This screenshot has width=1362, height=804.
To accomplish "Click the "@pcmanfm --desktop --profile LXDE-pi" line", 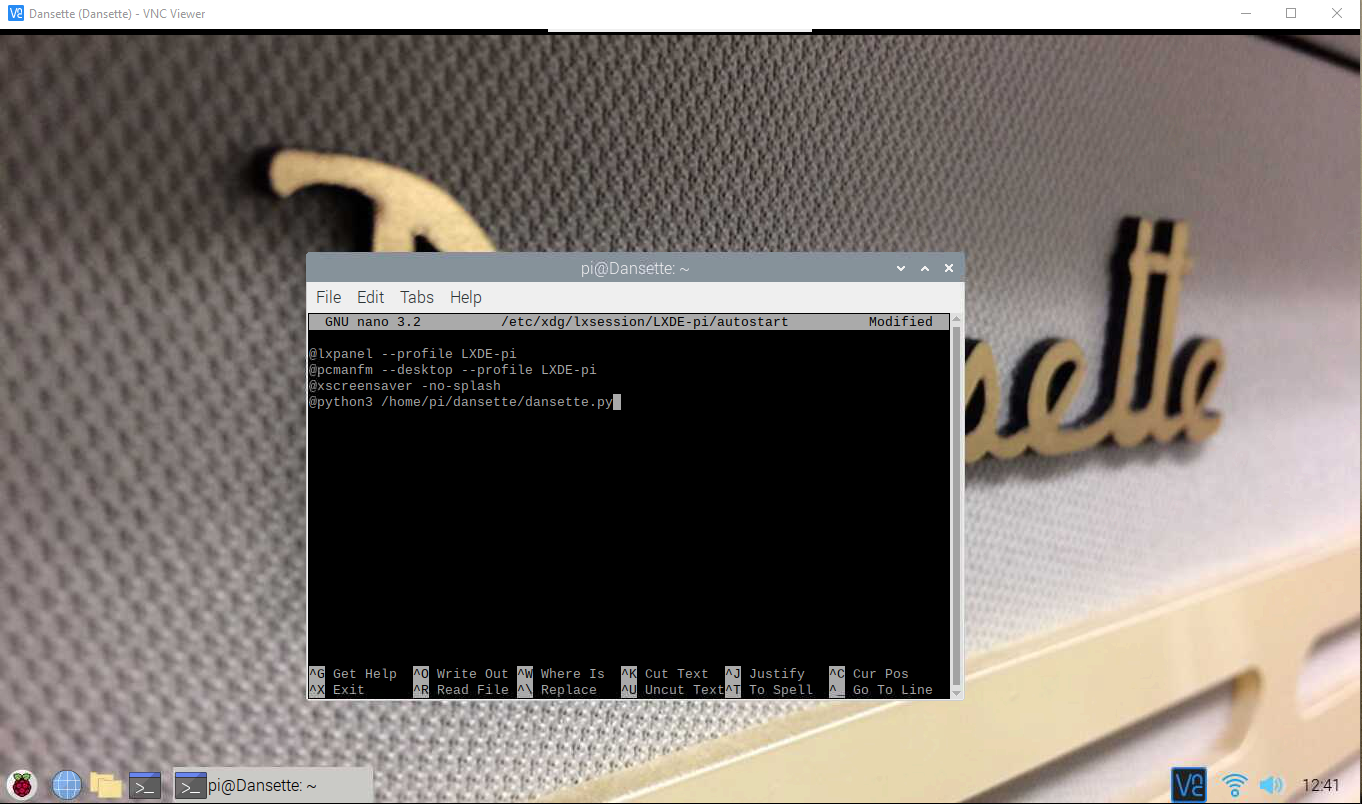I will pos(452,370).
